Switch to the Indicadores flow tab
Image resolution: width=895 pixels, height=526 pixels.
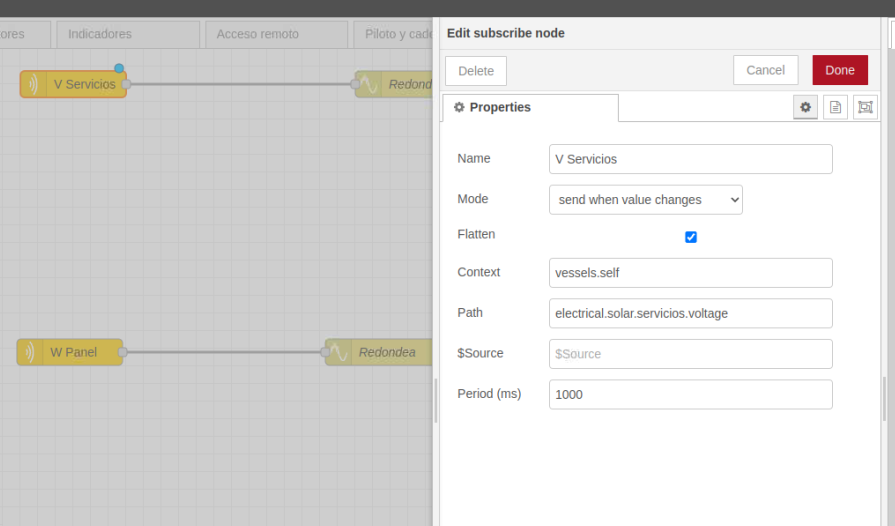tap(127, 34)
